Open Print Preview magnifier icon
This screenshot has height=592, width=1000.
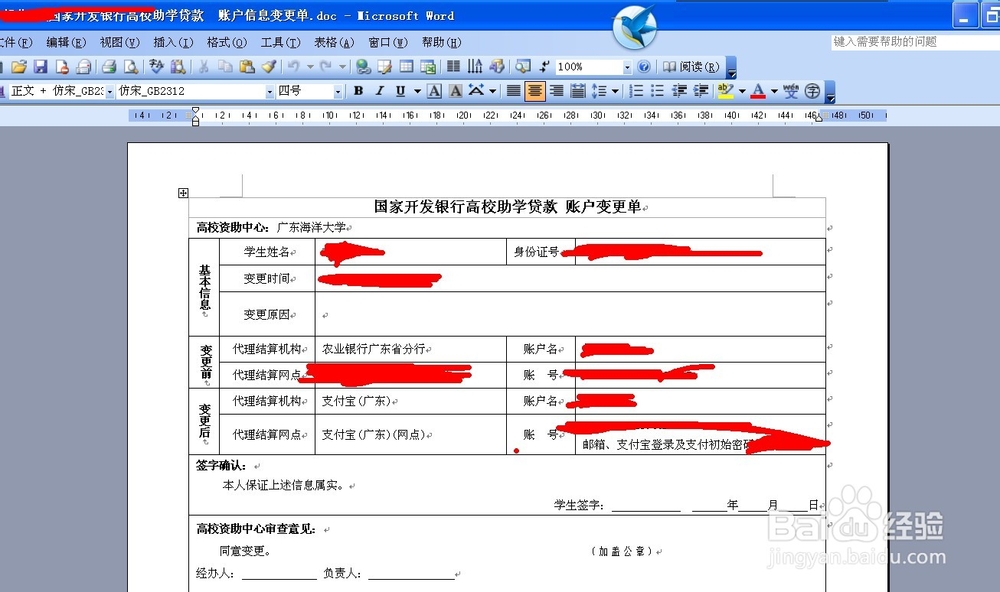pyautogui.click(x=131, y=66)
